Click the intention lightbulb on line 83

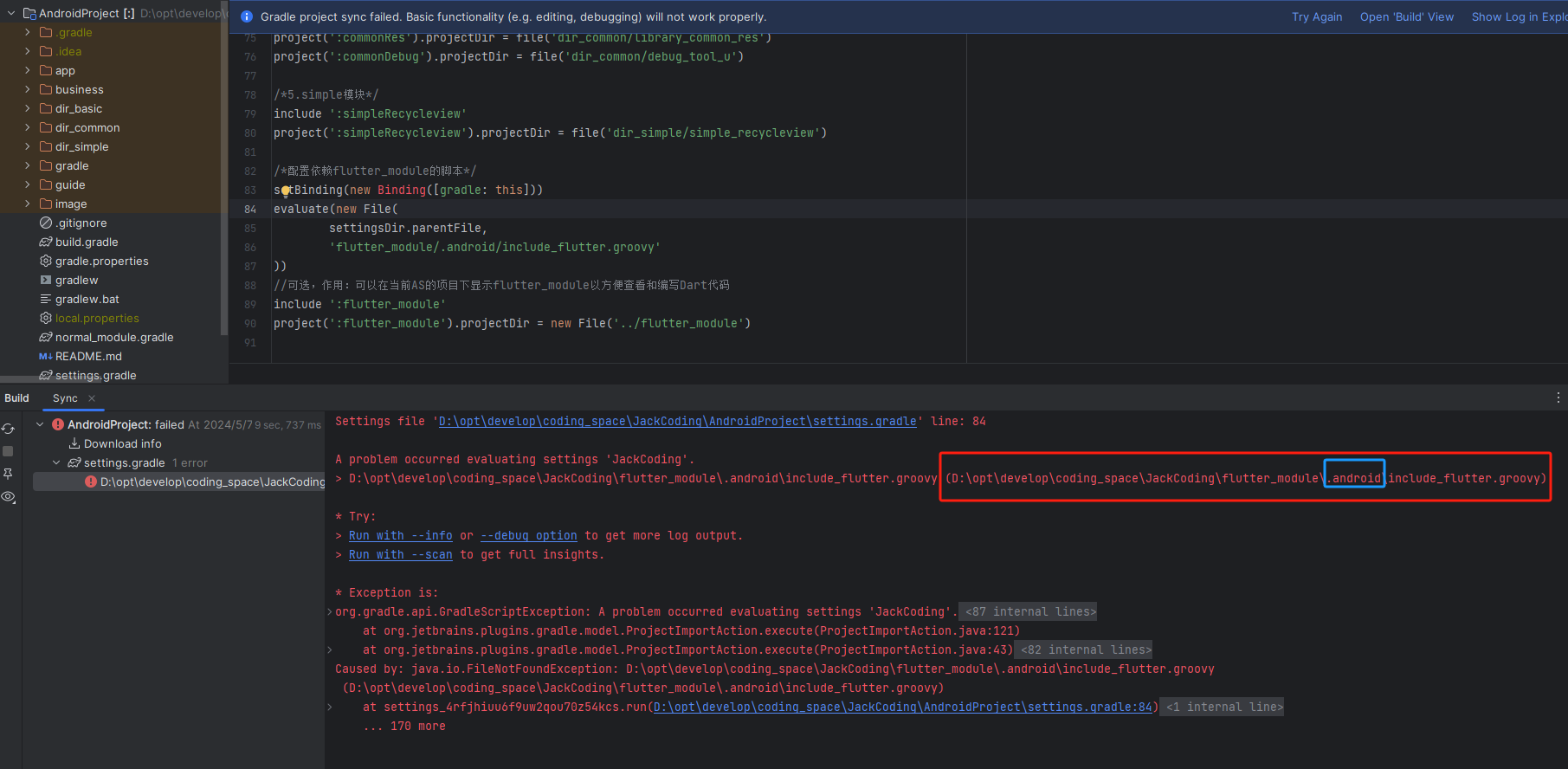click(285, 191)
